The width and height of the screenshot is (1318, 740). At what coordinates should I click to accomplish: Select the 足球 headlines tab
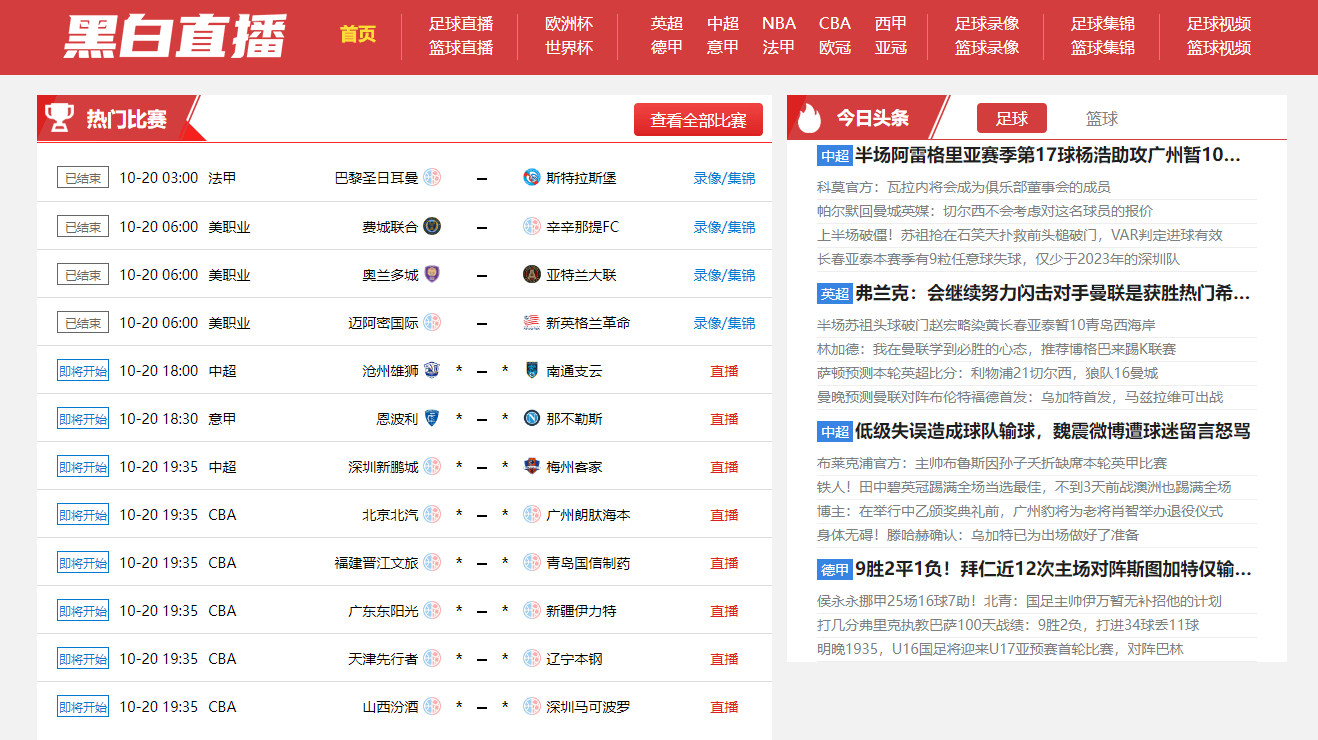pos(1011,118)
